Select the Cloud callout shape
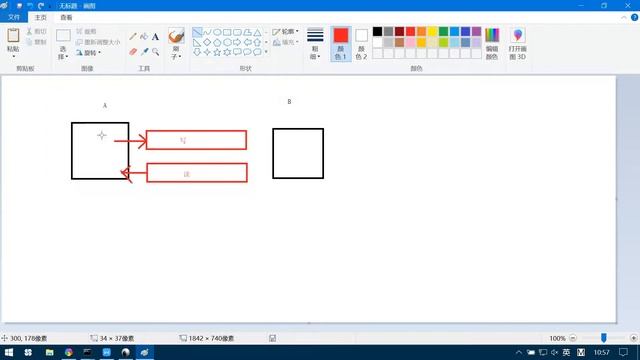The width and height of the screenshot is (640, 360). pos(257,52)
